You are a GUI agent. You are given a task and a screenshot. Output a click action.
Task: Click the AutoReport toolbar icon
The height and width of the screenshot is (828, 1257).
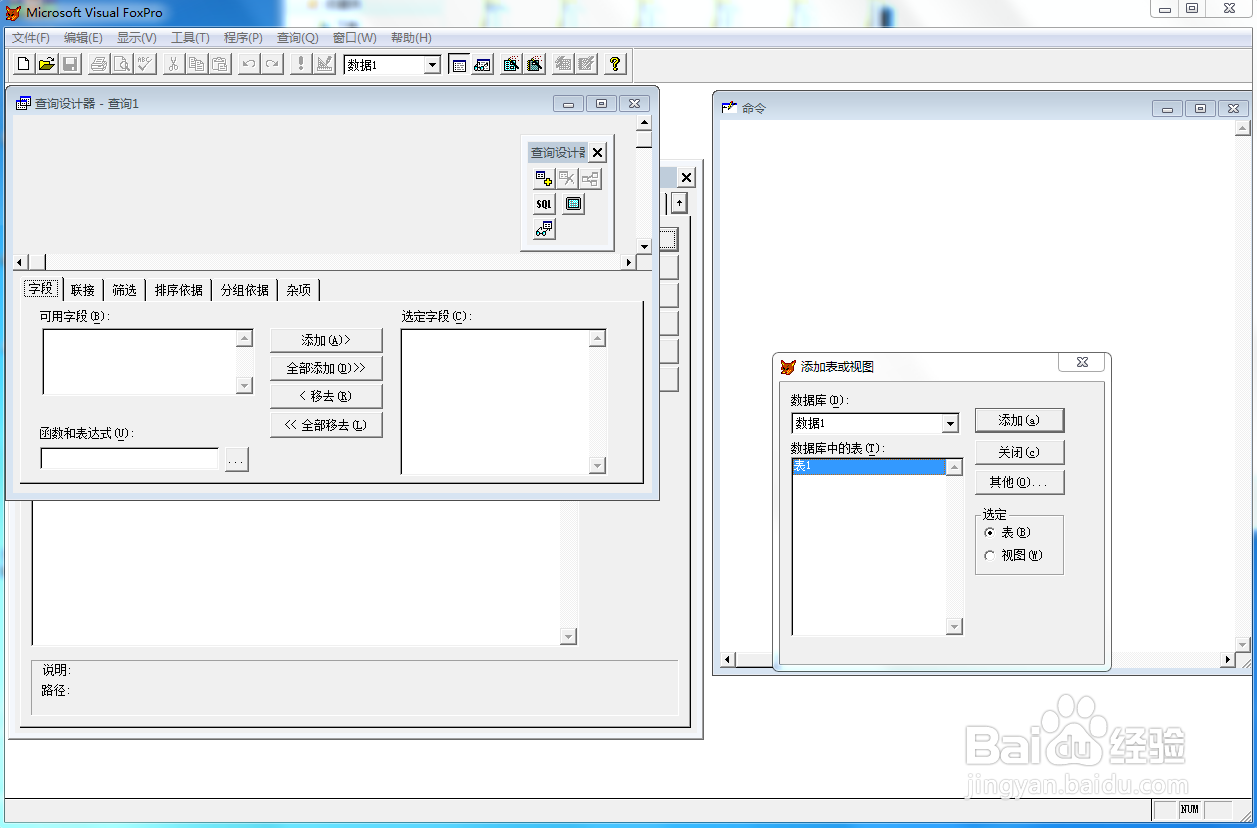587,65
